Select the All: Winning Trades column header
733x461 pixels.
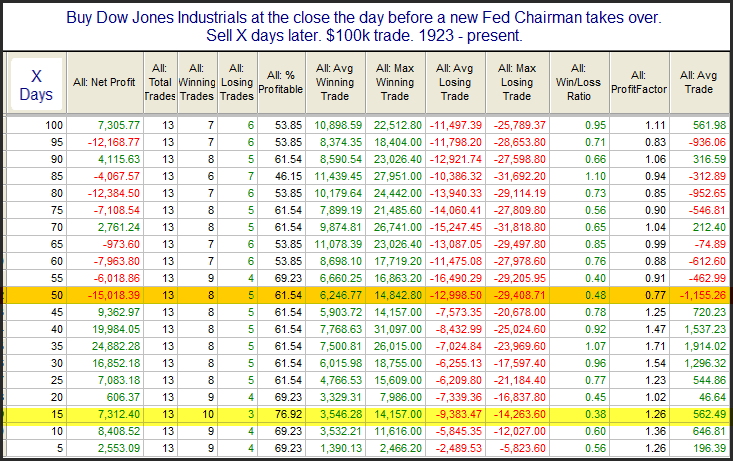point(197,82)
